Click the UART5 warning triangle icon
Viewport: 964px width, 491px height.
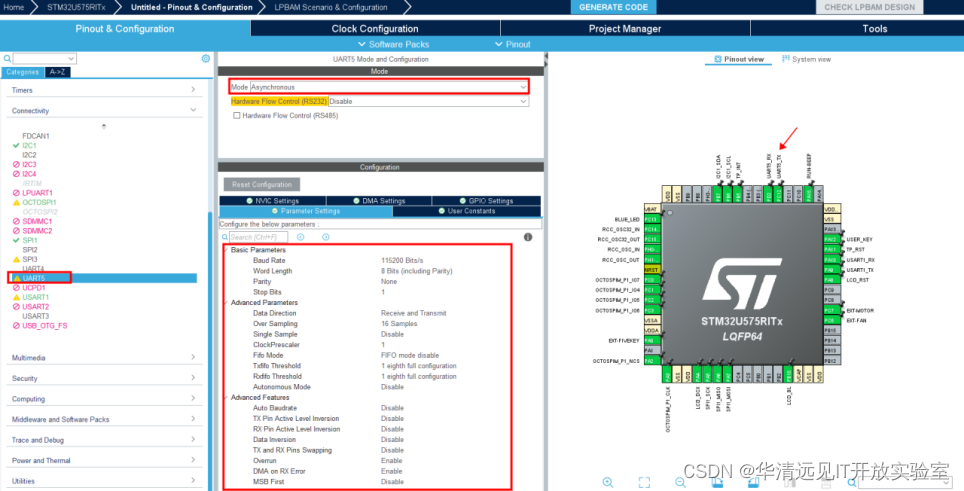(x=17, y=278)
